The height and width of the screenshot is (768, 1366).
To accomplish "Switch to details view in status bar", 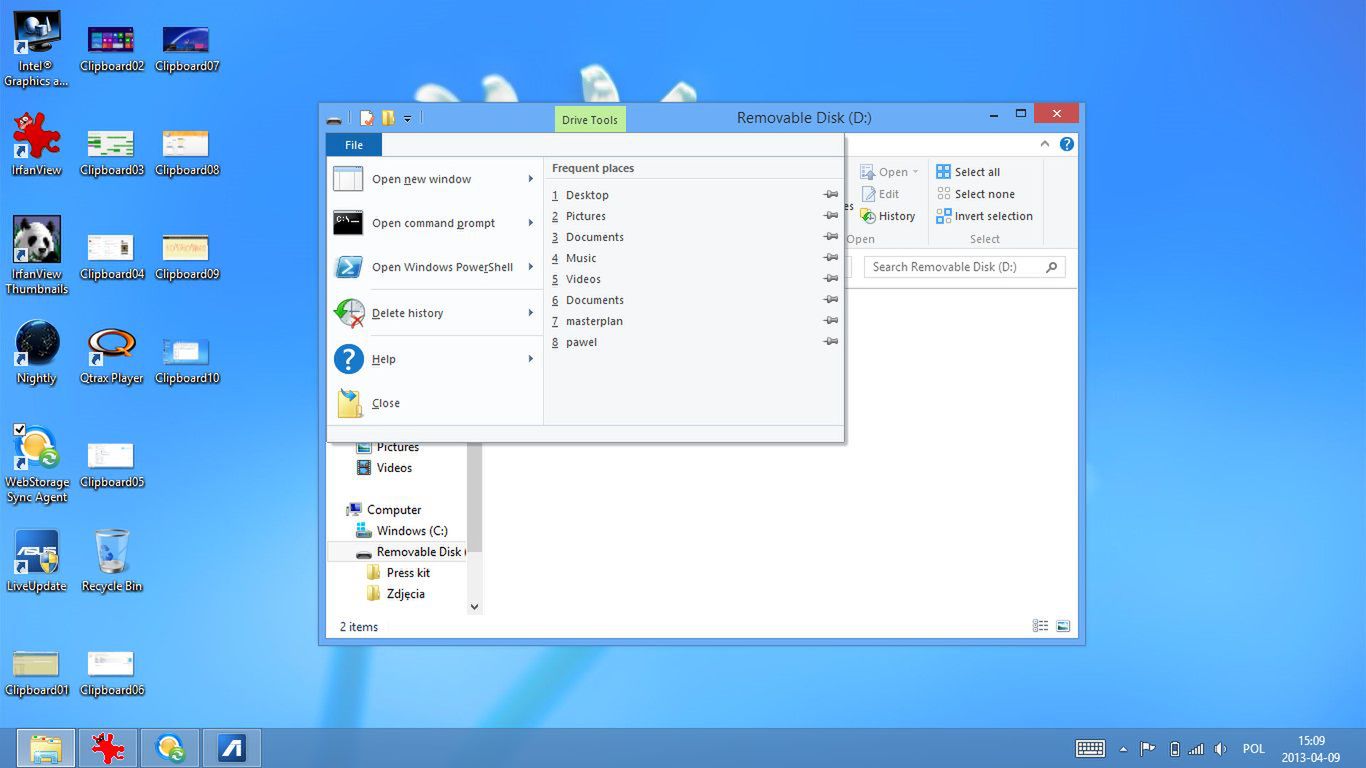I will (x=1040, y=626).
